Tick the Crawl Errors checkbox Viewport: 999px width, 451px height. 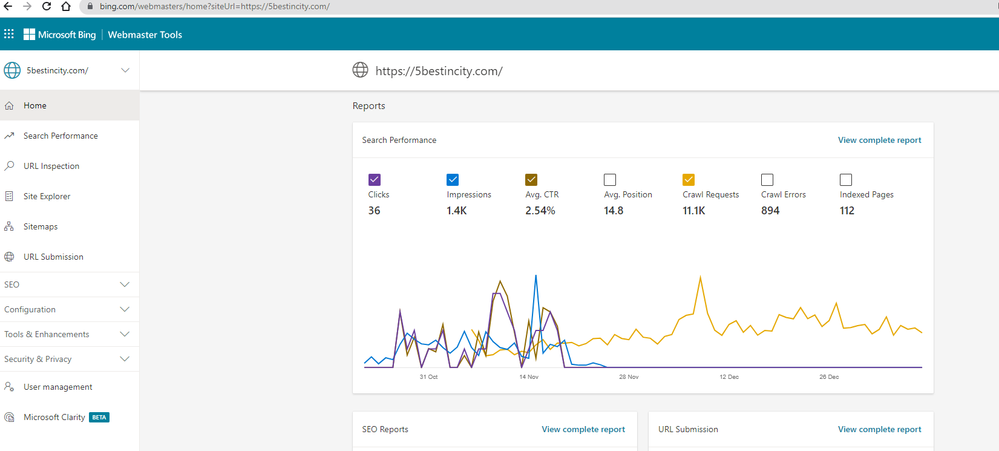767,180
